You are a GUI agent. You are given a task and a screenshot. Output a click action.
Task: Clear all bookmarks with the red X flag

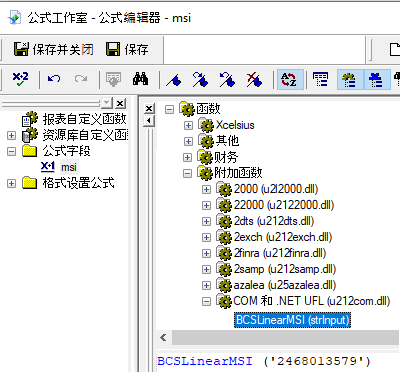tap(254, 80)
